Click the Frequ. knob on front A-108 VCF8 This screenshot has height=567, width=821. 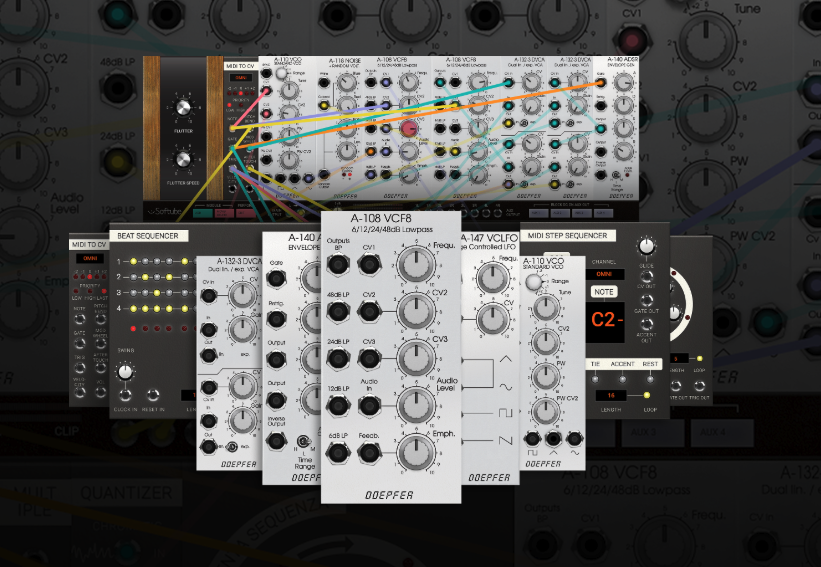416,264
